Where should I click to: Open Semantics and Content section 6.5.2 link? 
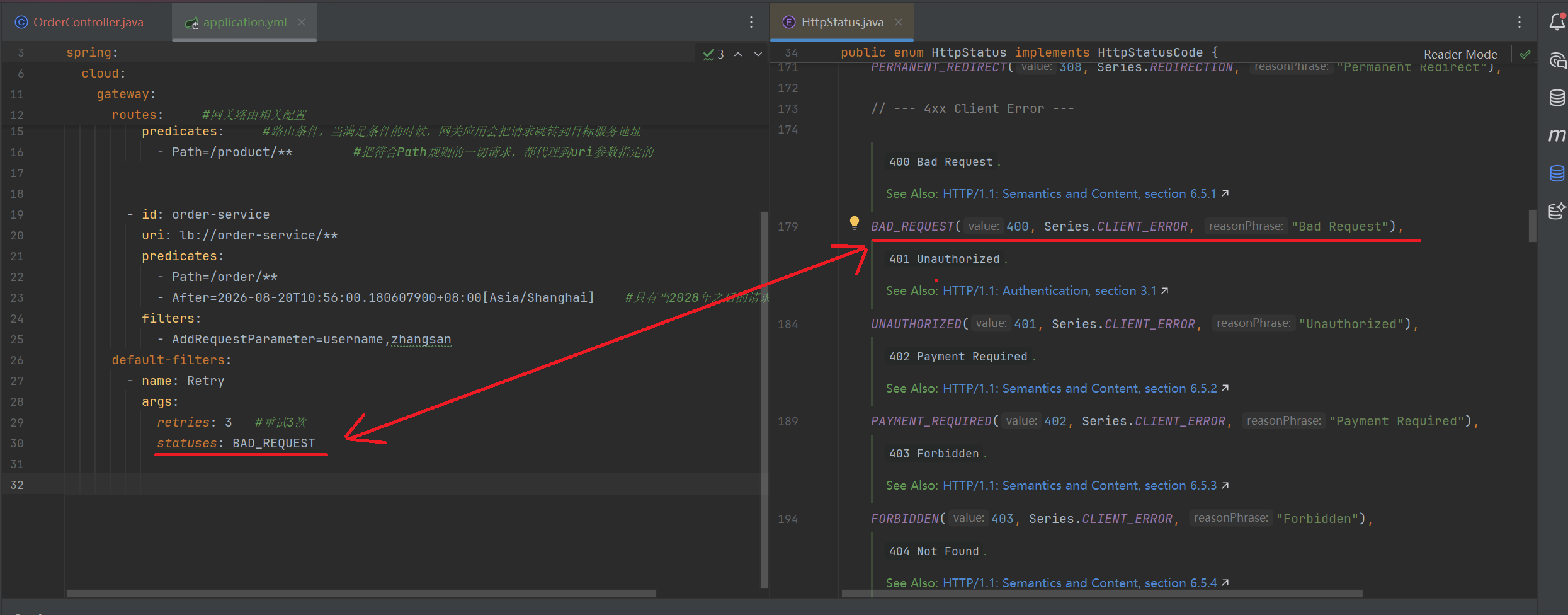[x=1086, y=388]
